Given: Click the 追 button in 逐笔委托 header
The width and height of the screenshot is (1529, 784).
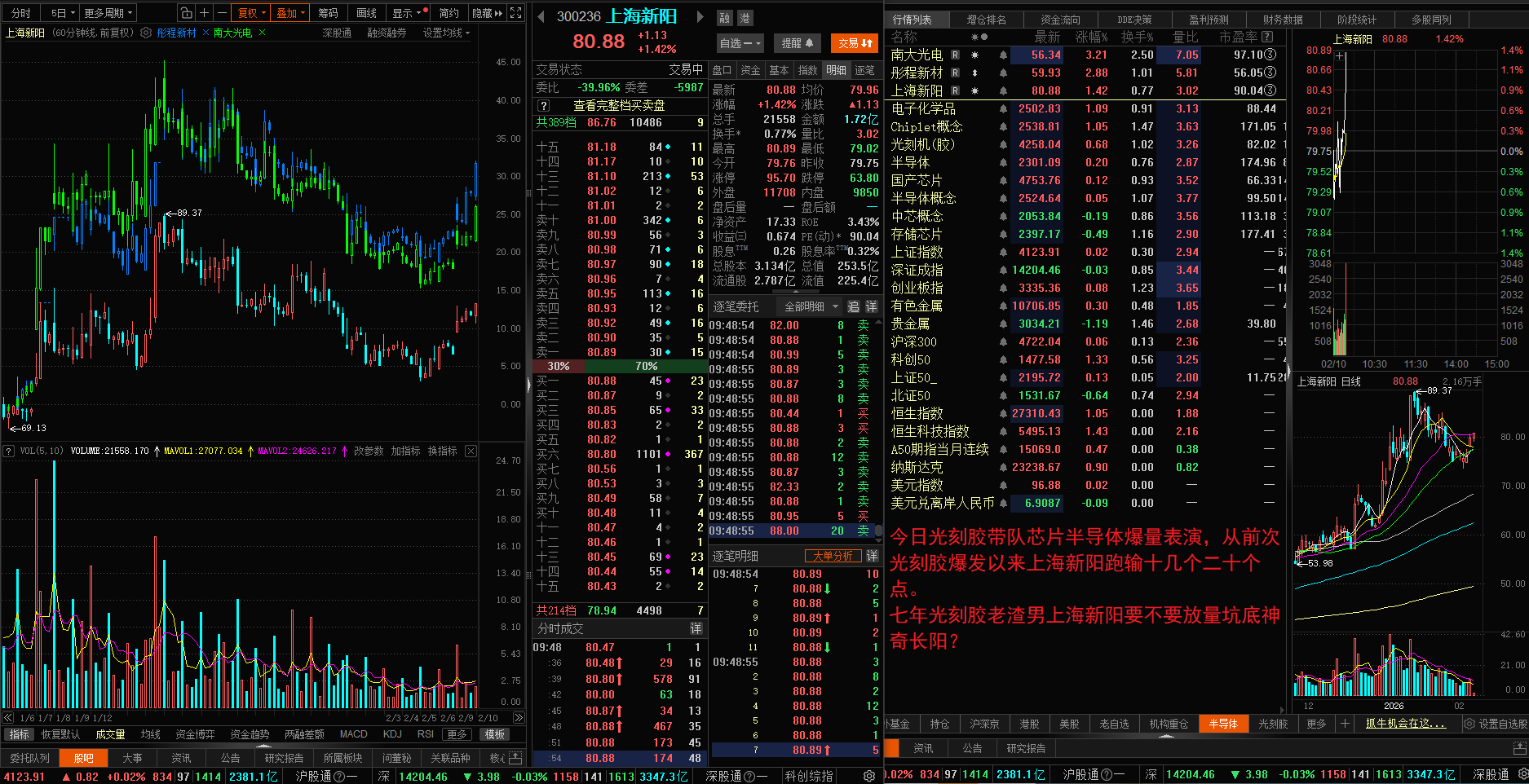Looking at the screenshot, I should (x=854, y=306).
